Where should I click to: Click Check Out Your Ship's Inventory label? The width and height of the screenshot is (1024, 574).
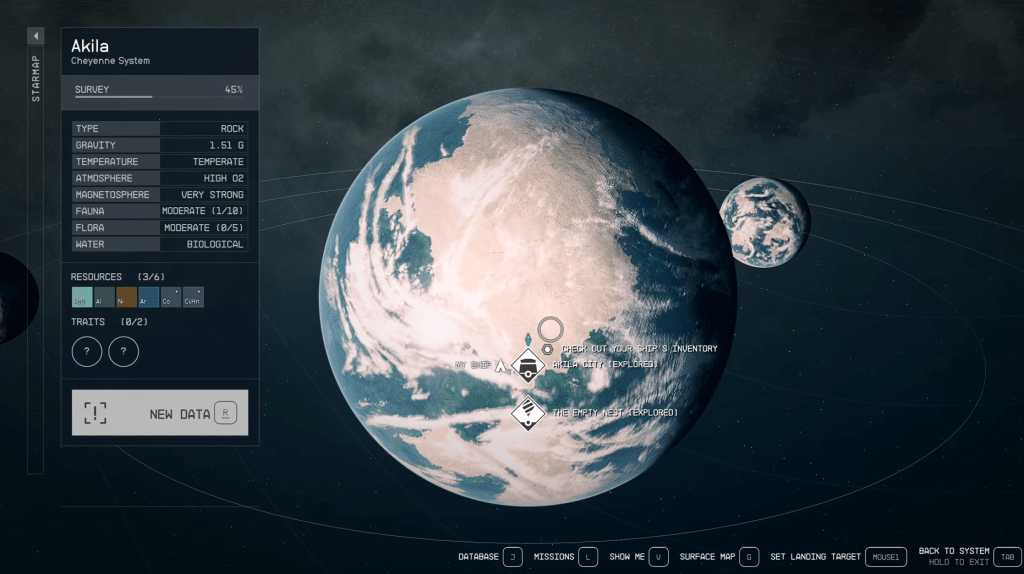click(639, 349)
